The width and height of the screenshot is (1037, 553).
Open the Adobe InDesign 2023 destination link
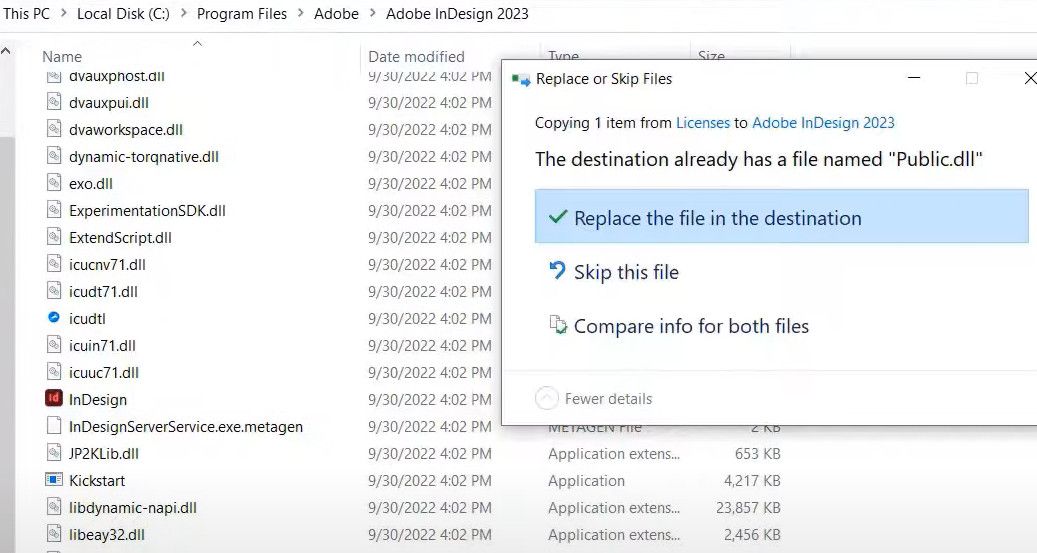823,123
